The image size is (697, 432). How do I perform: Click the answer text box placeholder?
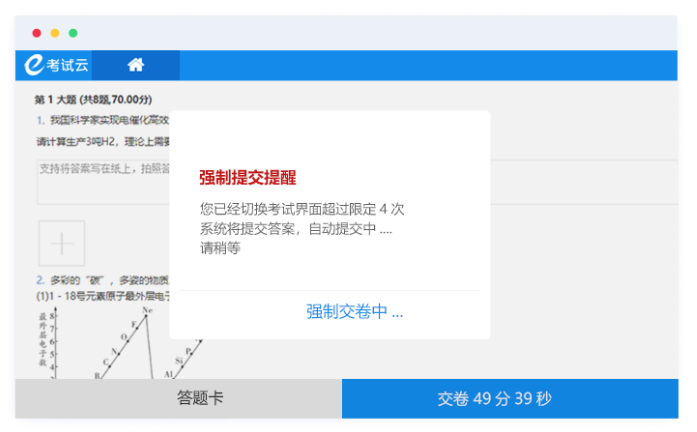[x=100, y=169]
